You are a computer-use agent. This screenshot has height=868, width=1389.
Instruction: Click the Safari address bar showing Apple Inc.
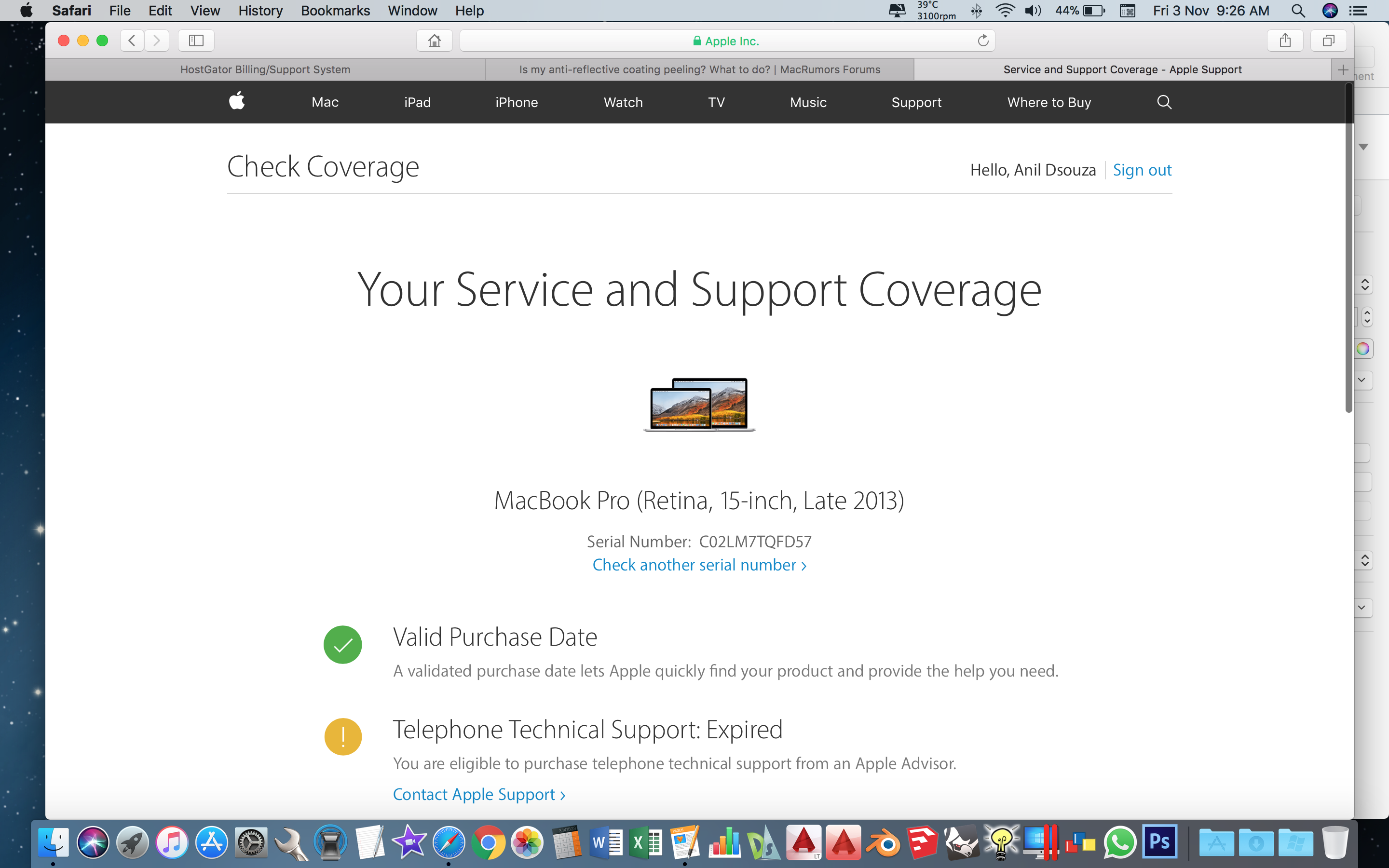point(727,41)
